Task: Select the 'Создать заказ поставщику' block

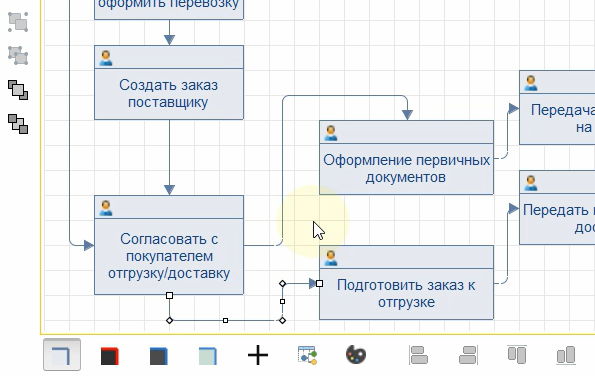Action: click(169, 83)
